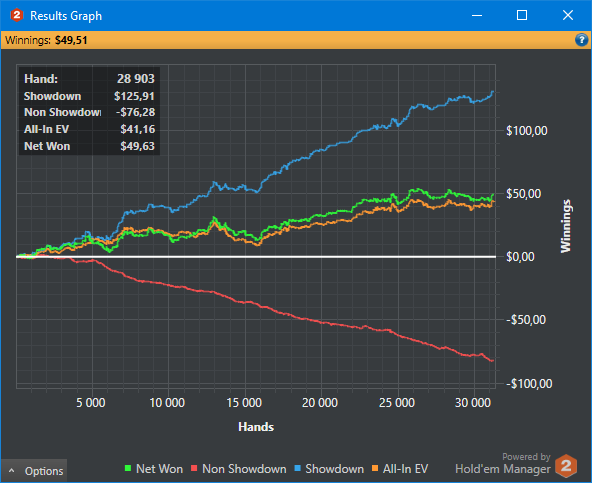The height and width of the screenshot is (483, 592).
Task: Open the help question mark icon
Action: pyautogui.click(x=581, y=40)
